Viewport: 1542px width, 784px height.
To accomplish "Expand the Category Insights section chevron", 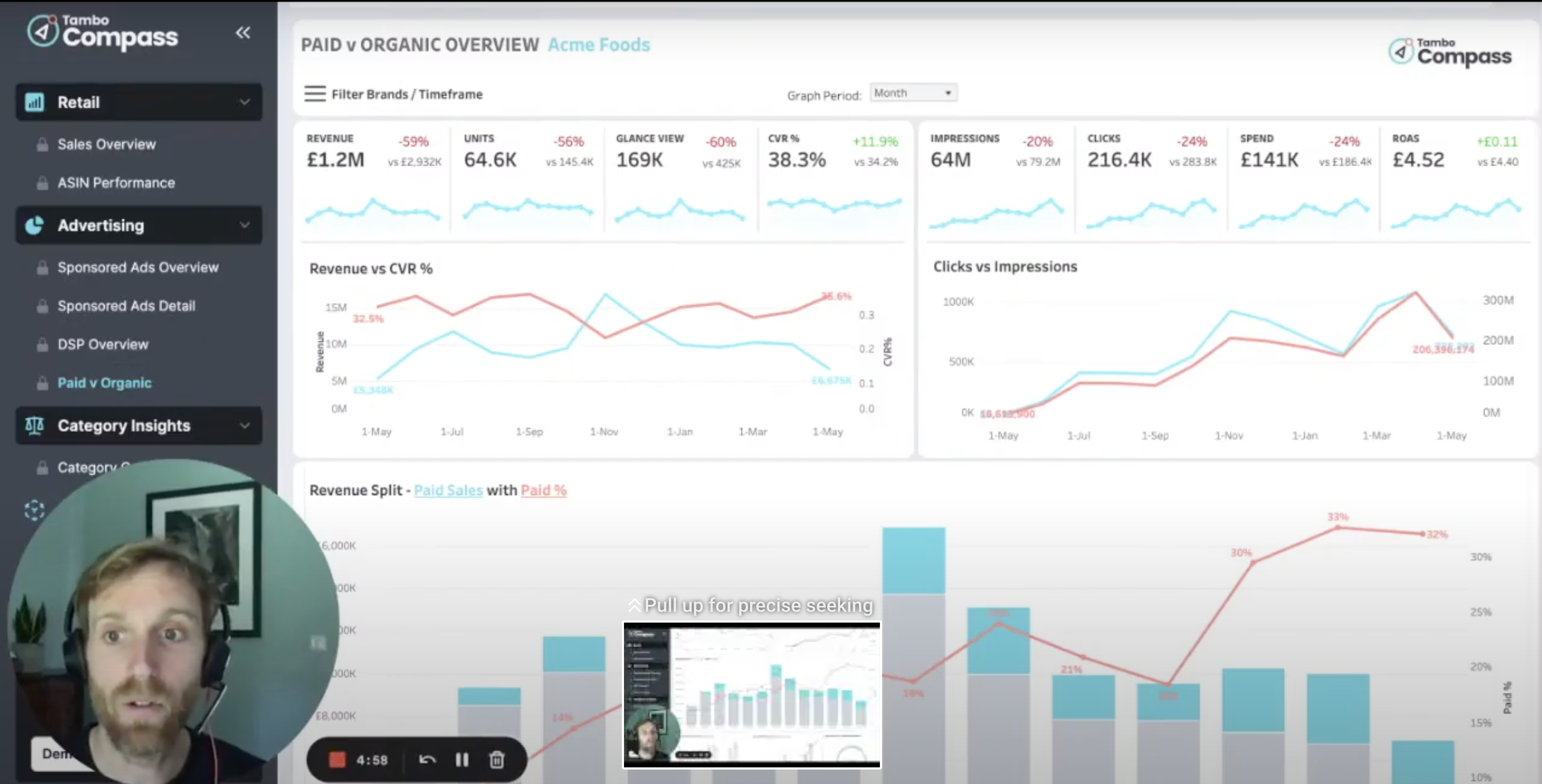I will coord(244,425).
